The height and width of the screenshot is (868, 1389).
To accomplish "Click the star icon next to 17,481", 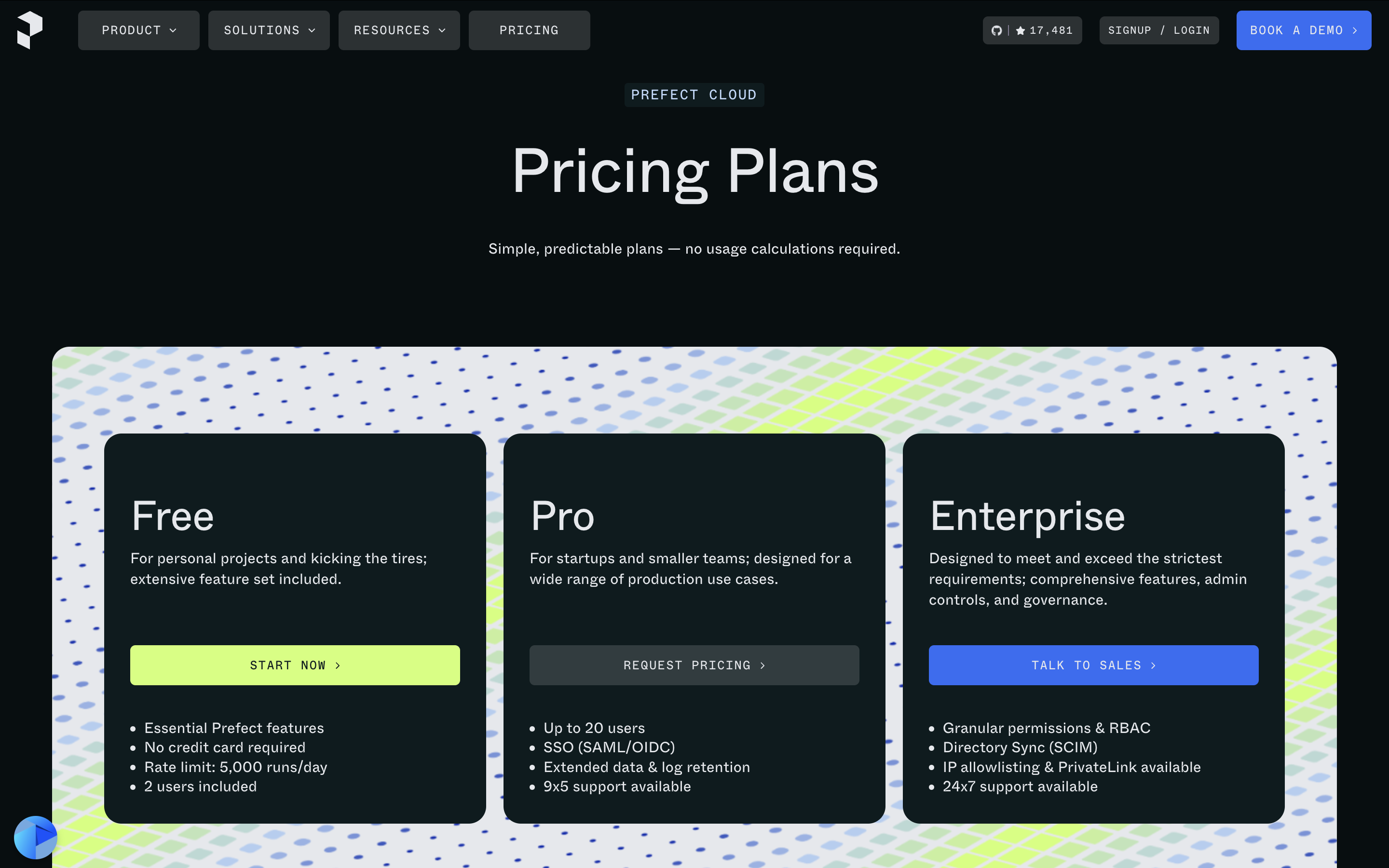I will tap(1021, 30).
